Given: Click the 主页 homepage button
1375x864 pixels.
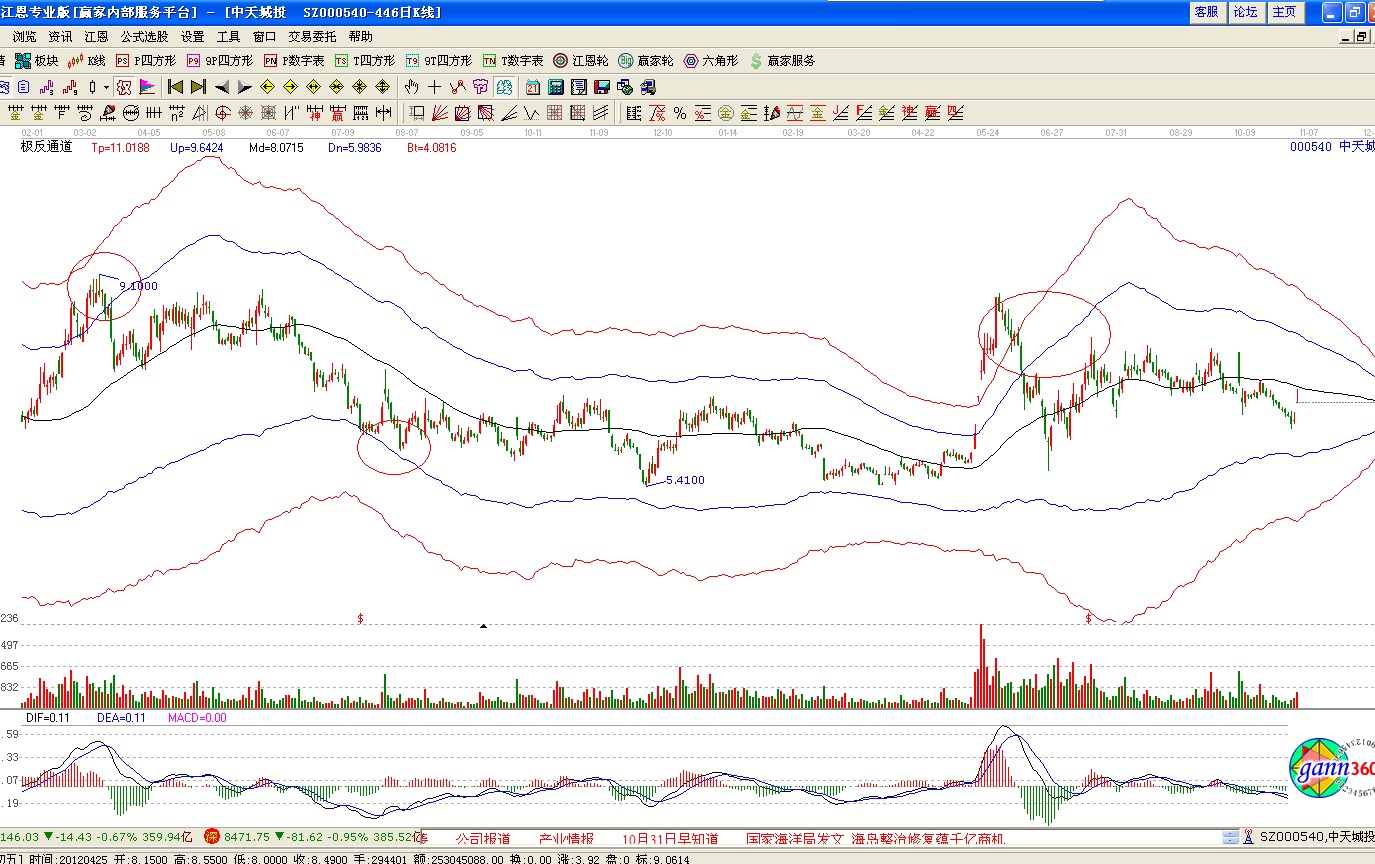Looking at the screenshot, I should pyautogui.click(x=1284, y=12).
